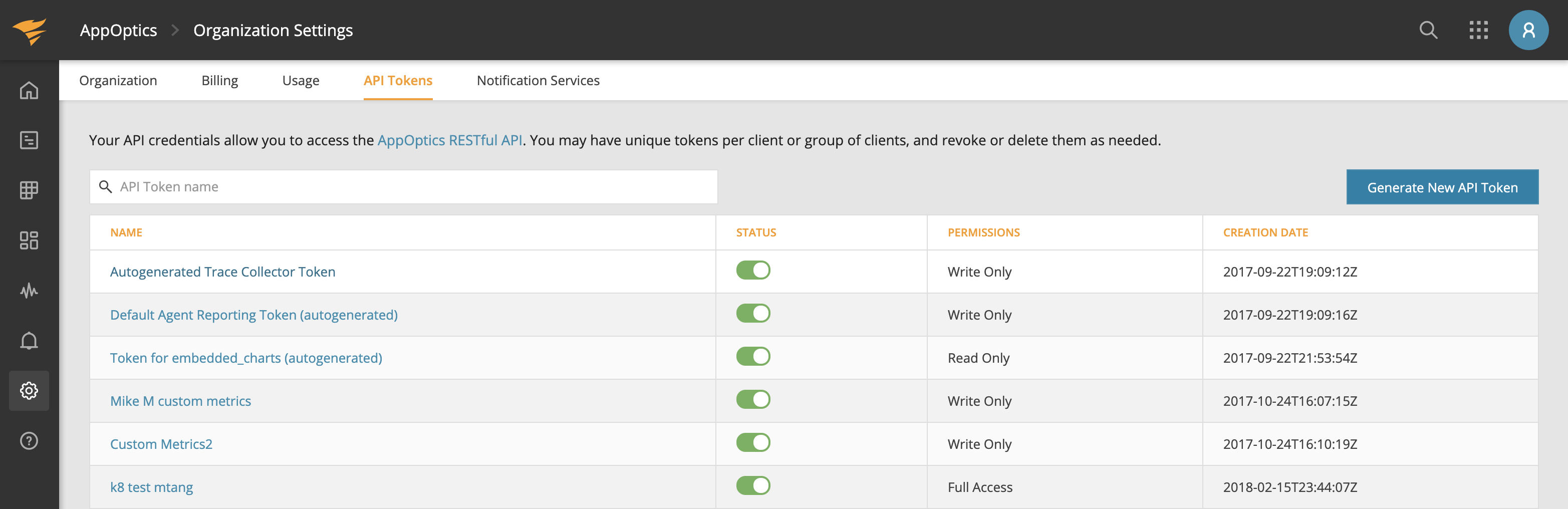Open the Metrics waveform sidebar icon
The image size is (1568, 509).
pyautogui.click(x=29, y=291)
